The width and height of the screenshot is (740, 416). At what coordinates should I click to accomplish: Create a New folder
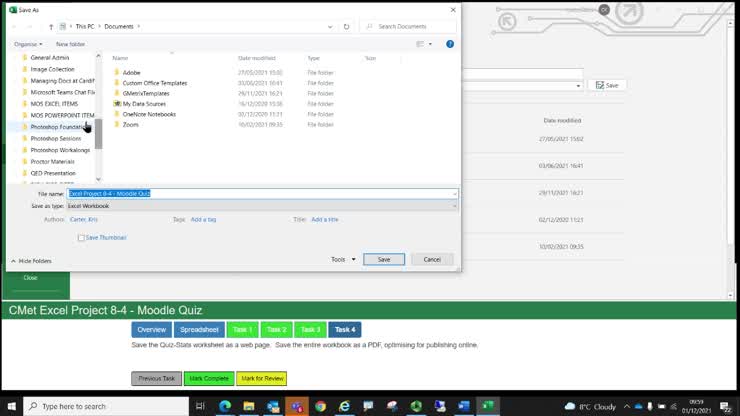(70, 44)
